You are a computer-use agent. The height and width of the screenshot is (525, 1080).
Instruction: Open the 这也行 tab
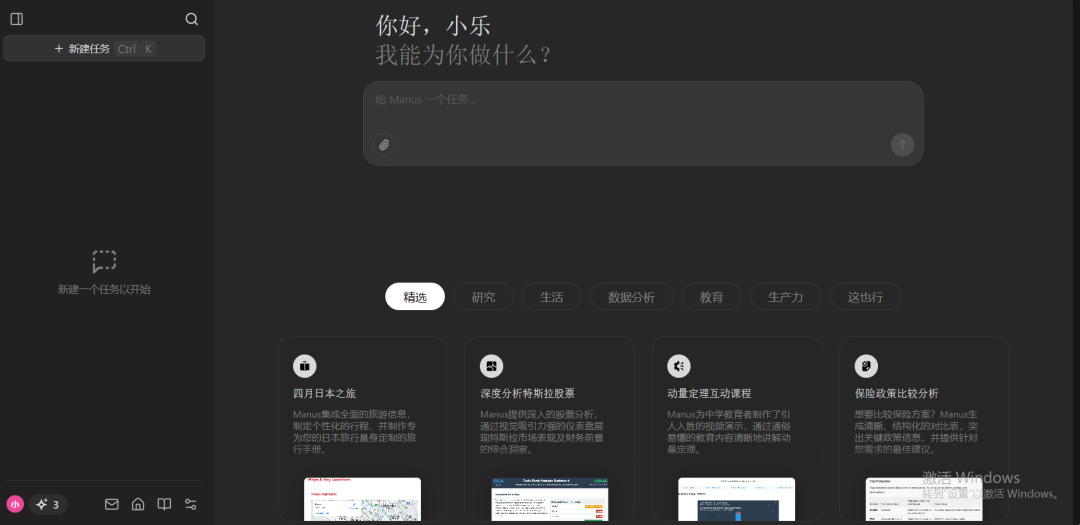[865, 297]
